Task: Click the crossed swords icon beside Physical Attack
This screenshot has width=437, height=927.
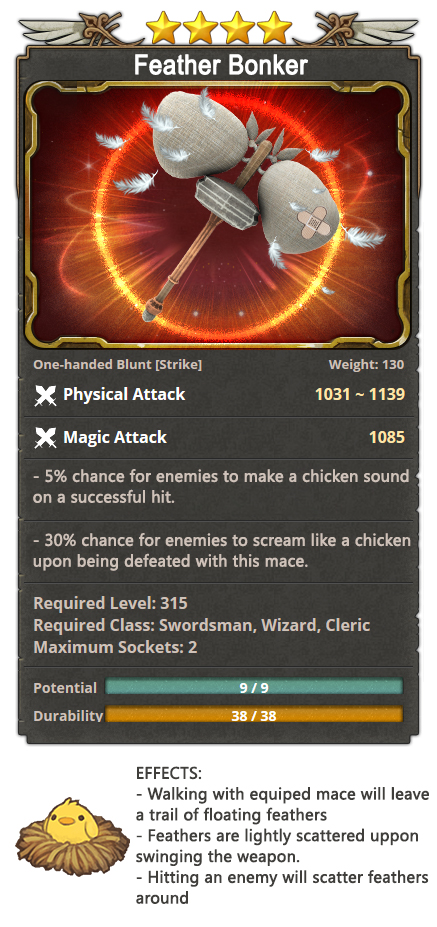Action: pyautogui.click(x=45, y=395)
